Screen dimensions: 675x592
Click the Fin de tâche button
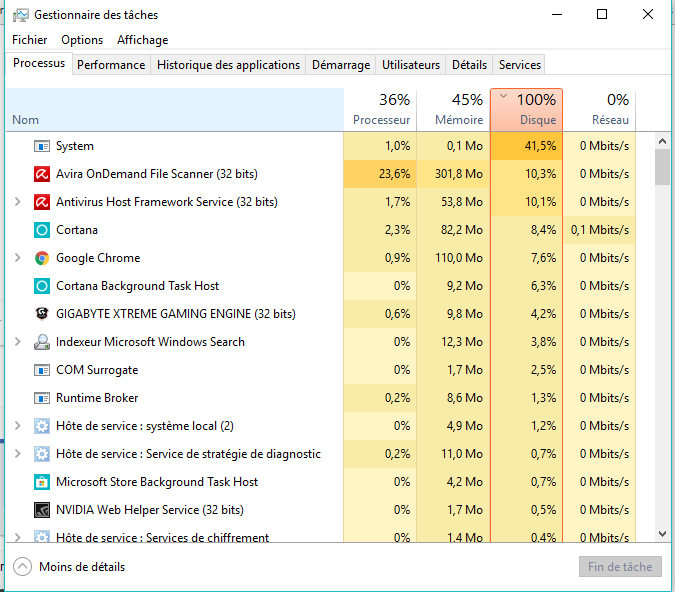pos(620,567)
